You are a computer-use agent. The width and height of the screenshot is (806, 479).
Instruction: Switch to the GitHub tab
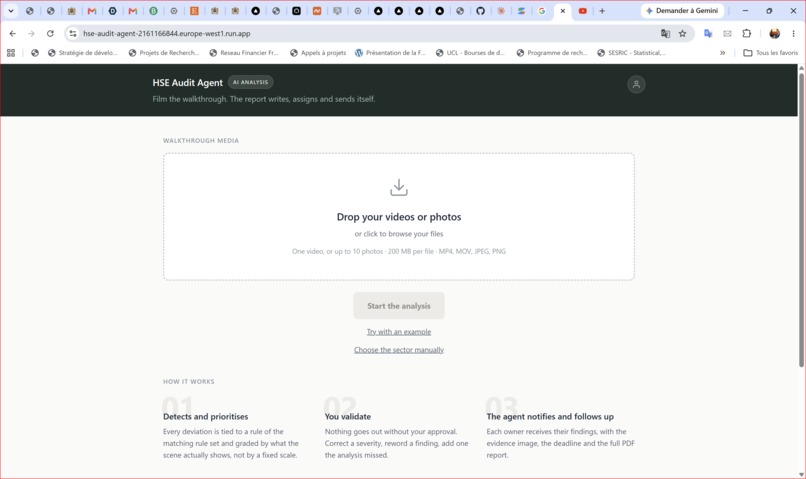(480, 11)
